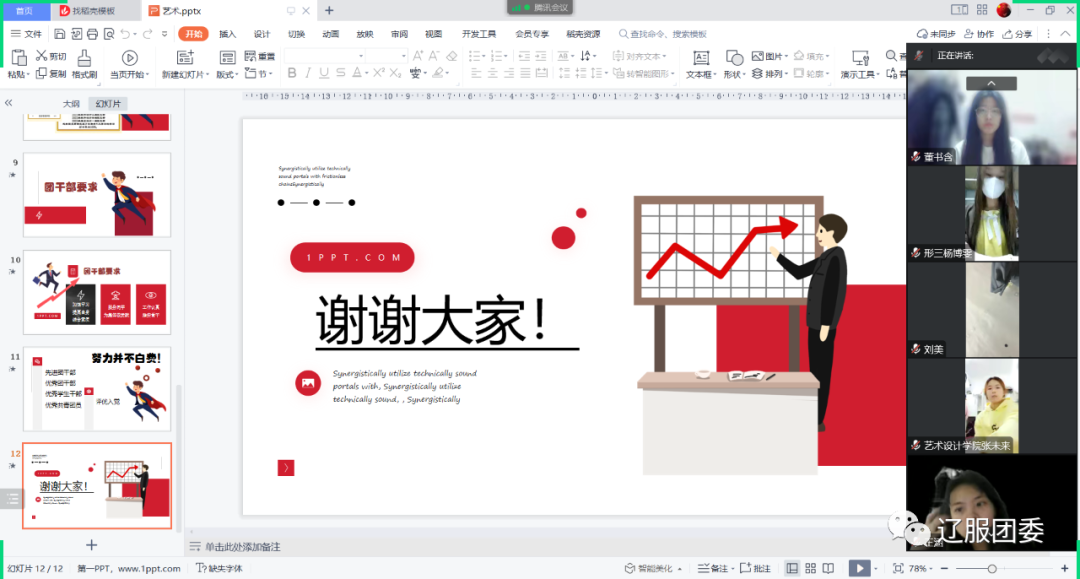The width and height of the screenshot is (1080, 579).
Task: Toggle notes pane (备注) in status bar
Action: click(713, 568)
